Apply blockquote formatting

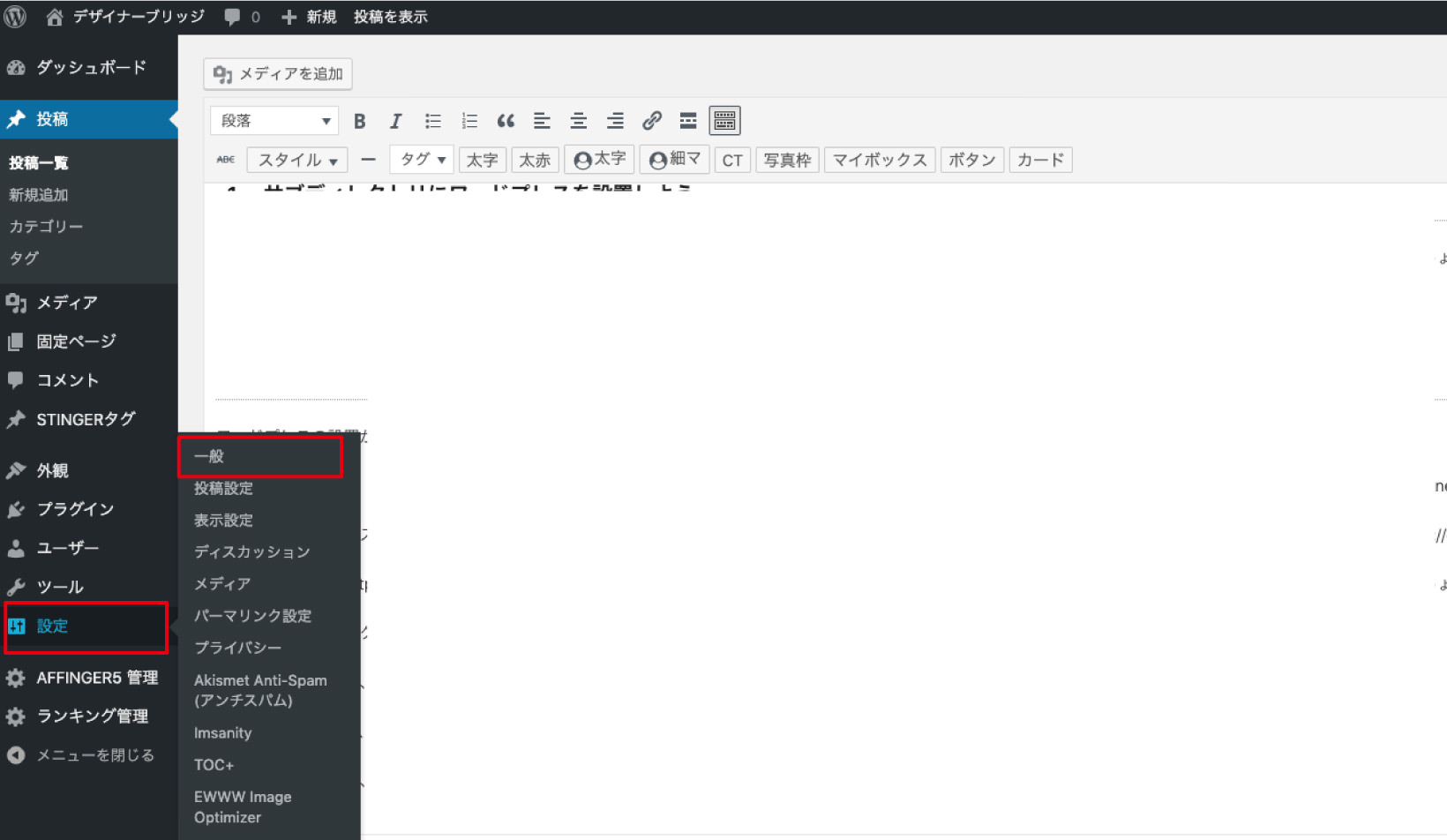pos(506,121)
